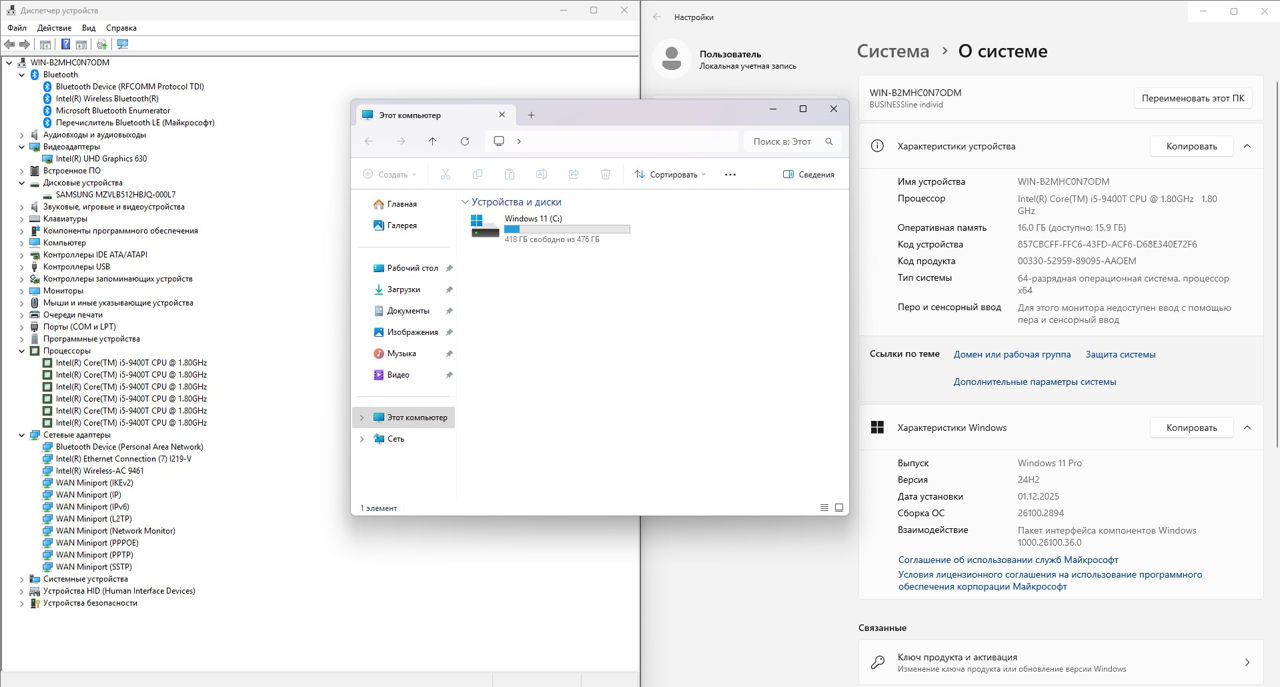This screenshot has width=1280, height=687.
Task: Open the Вид menu in Device Manager
Action: click(x=89, y=28)
